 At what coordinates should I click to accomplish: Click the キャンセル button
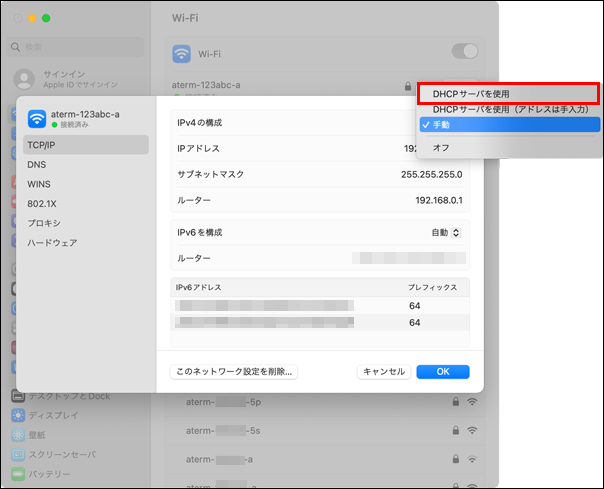(x=383, y=371)
